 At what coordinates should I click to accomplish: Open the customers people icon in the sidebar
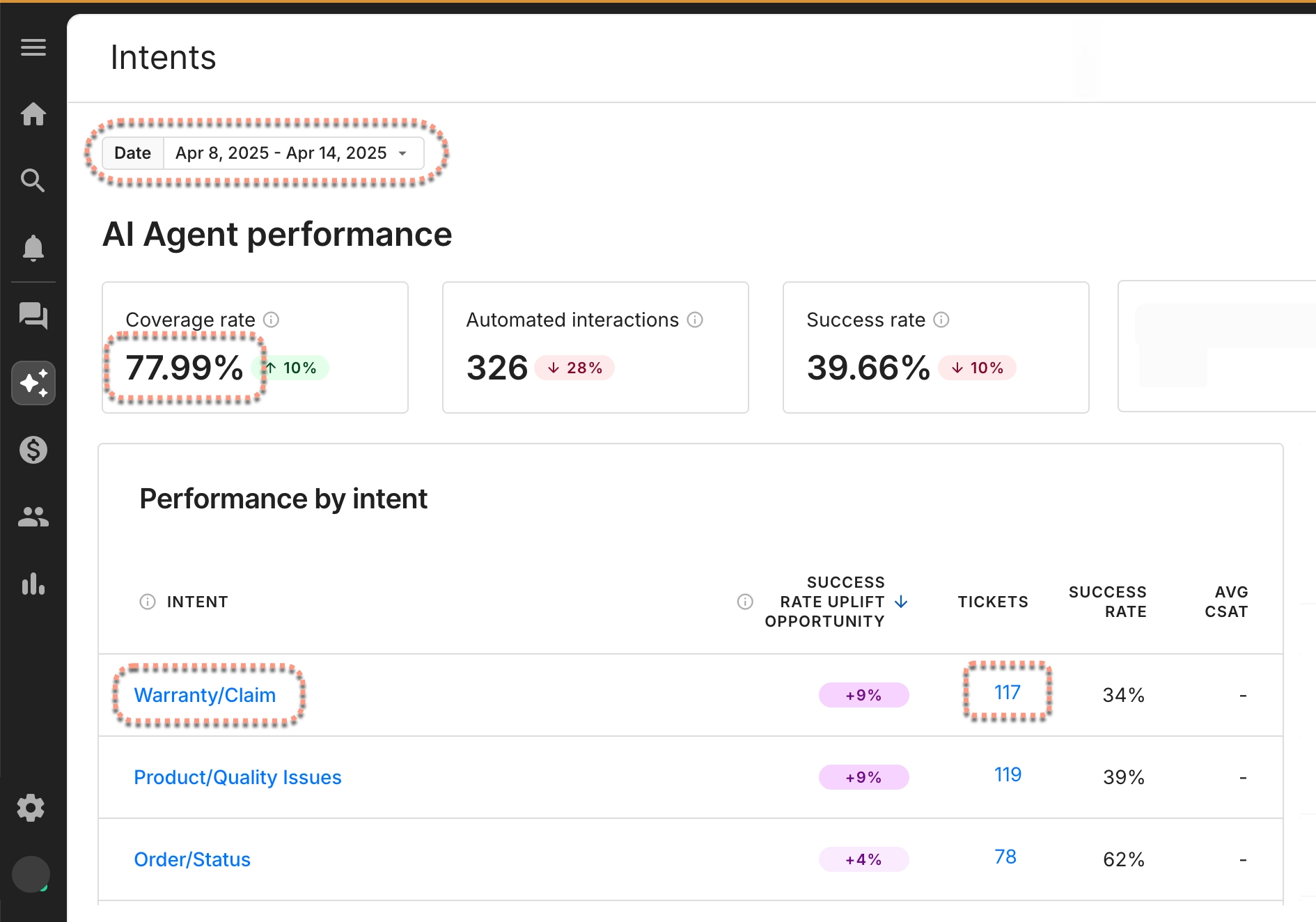[33, 517]
